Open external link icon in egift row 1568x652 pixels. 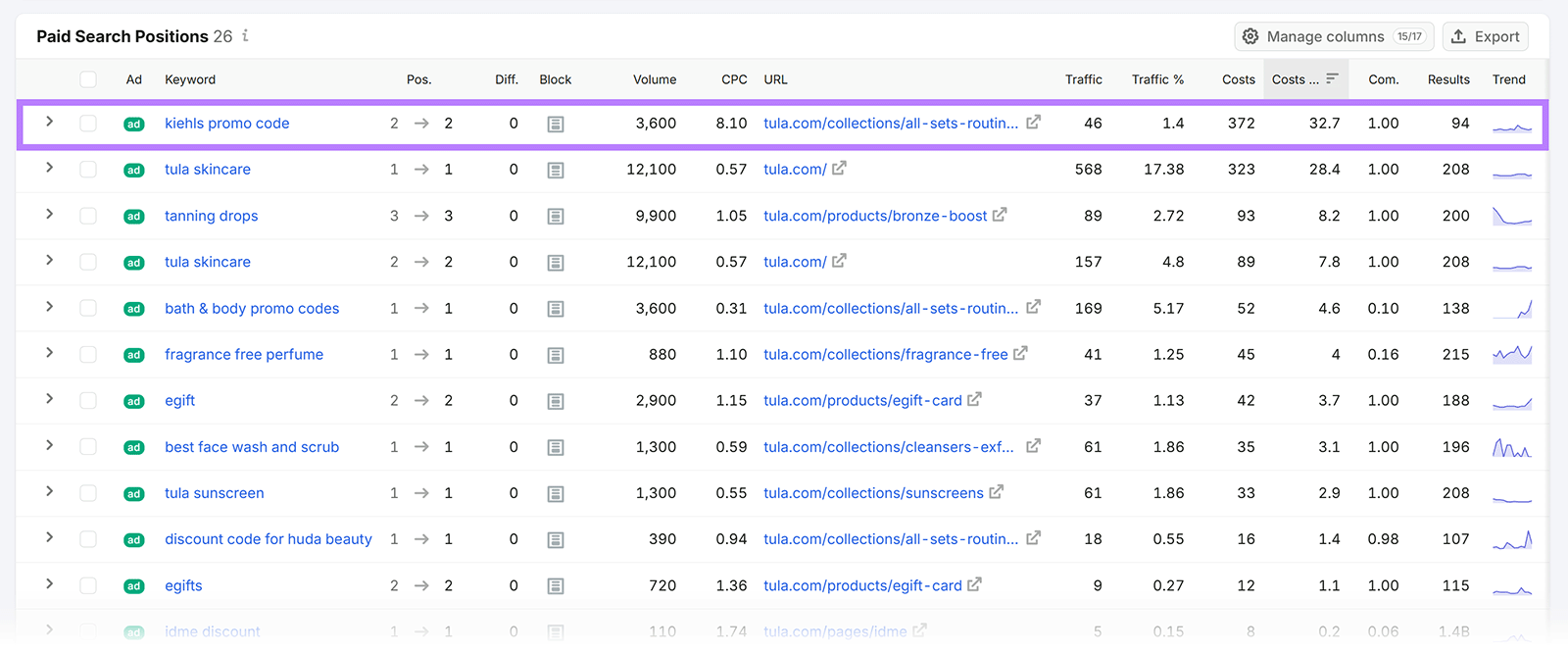974,400
